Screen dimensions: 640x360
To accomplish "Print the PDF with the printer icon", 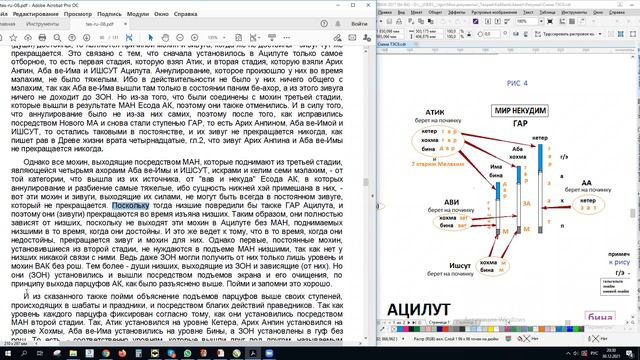I will 42,38.
